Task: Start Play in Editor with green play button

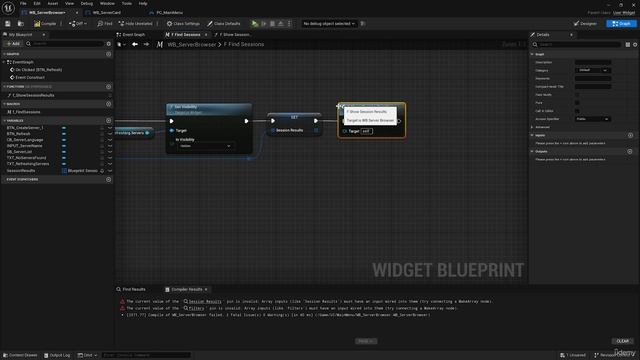Action: click(255, 24)
